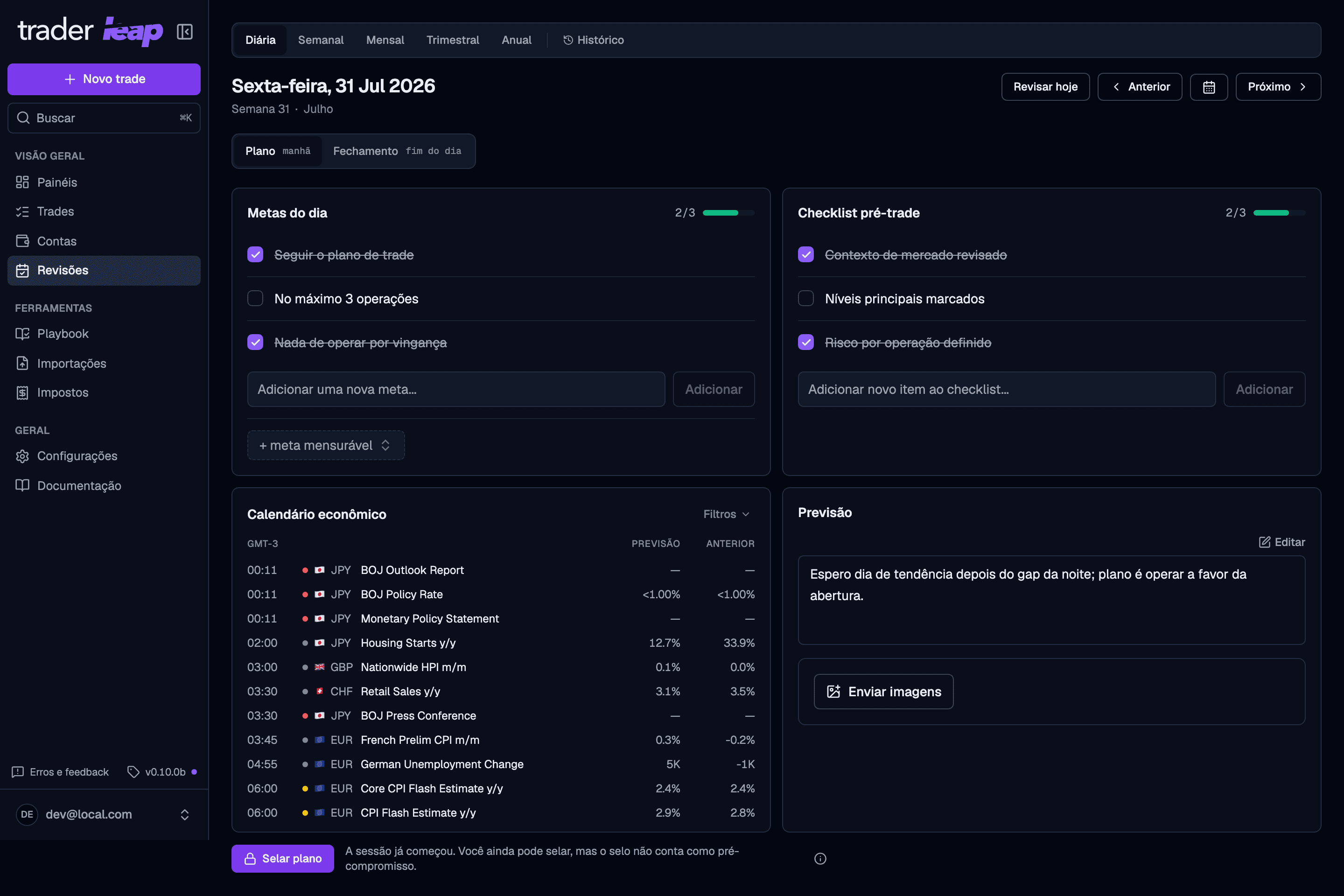This screenshot has height=896, width=1344.
Task: Click the left arrow on Anterior
Action: pos(1116,87)
